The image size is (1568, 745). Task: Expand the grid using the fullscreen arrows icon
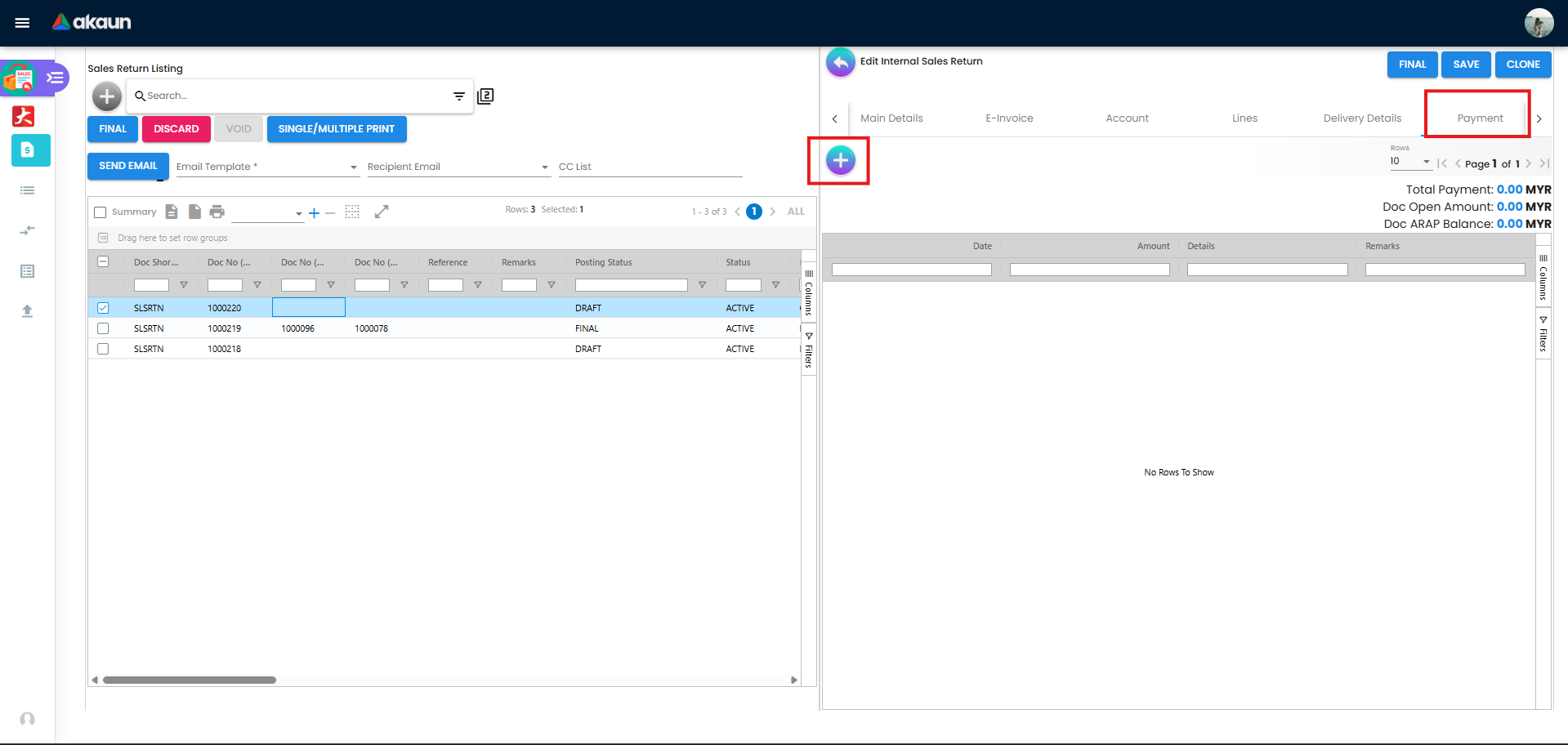pos(382,211)
